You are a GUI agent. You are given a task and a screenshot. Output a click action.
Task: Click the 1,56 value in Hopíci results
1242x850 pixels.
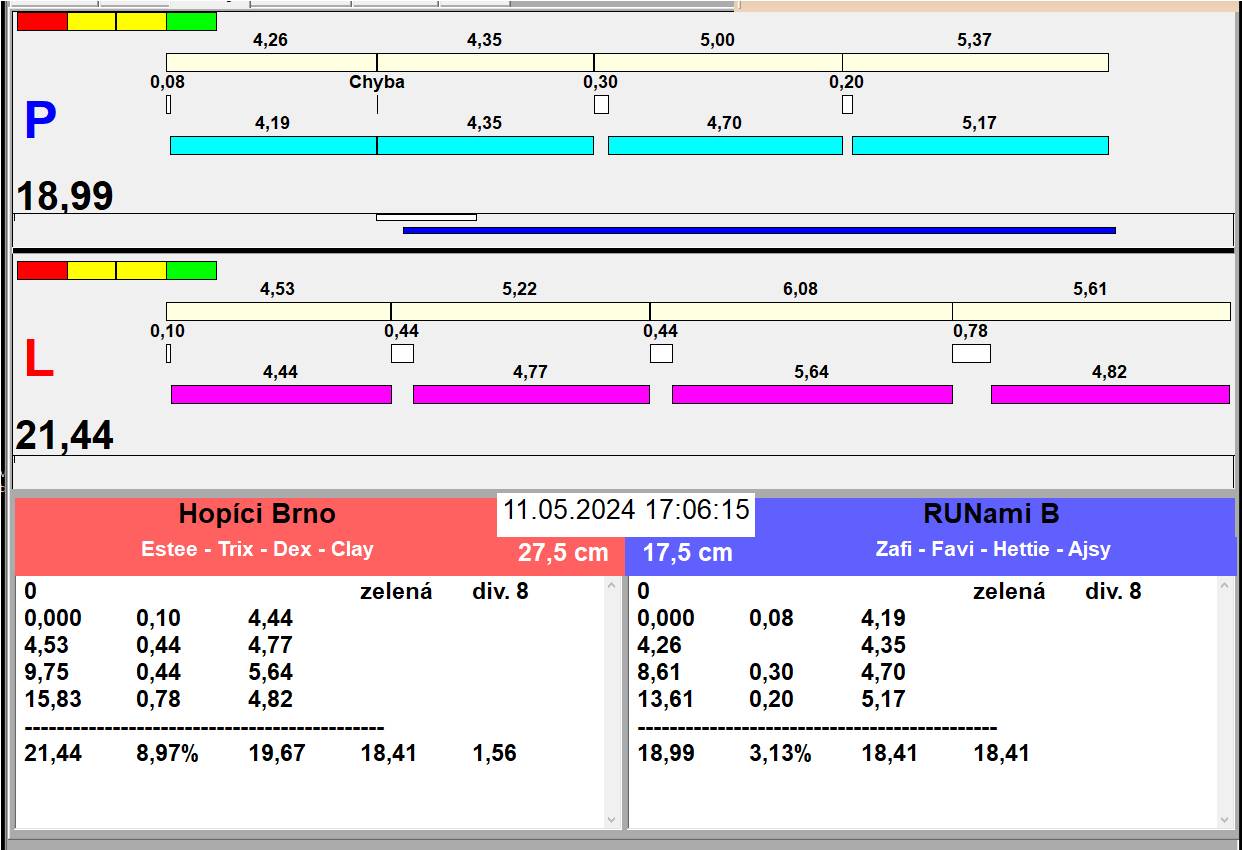[x=495, y=753]
